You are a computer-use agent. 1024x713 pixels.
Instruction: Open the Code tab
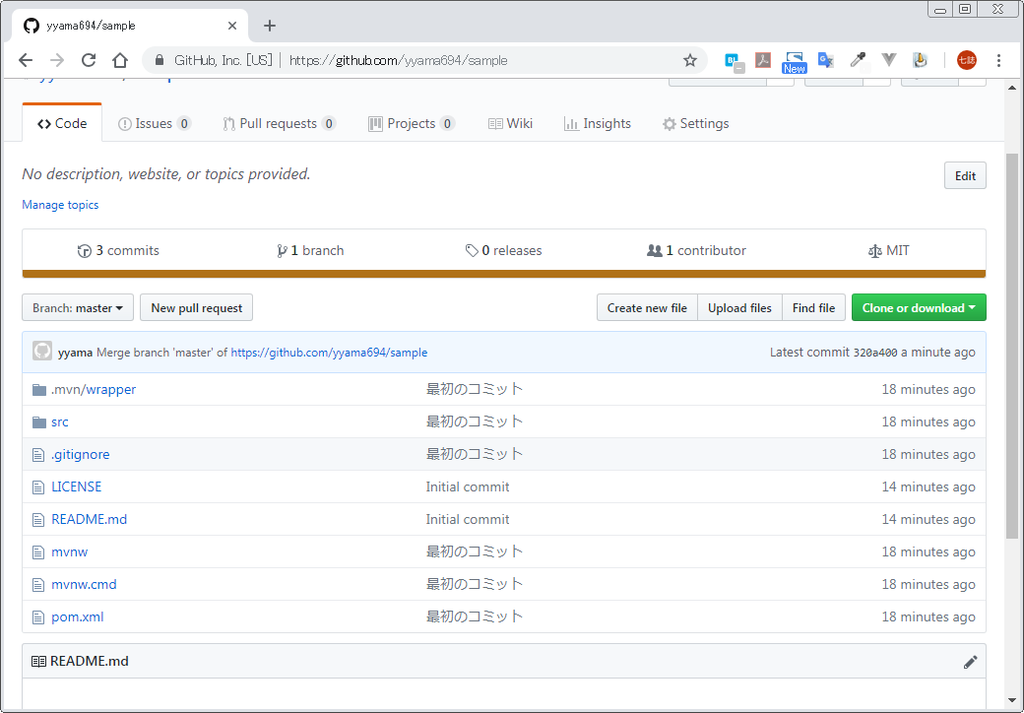[62, 123]
